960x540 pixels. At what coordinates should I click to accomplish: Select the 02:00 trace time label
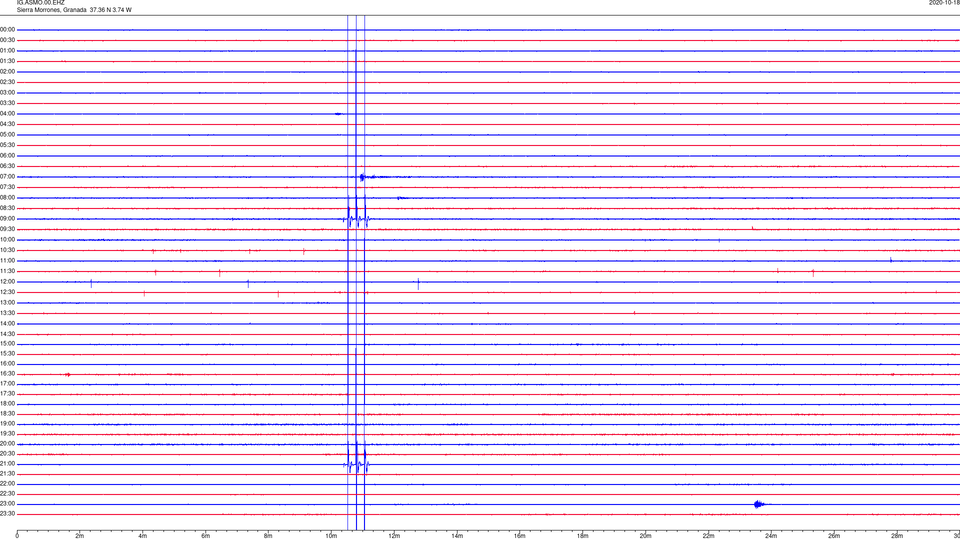click(8, 72)
